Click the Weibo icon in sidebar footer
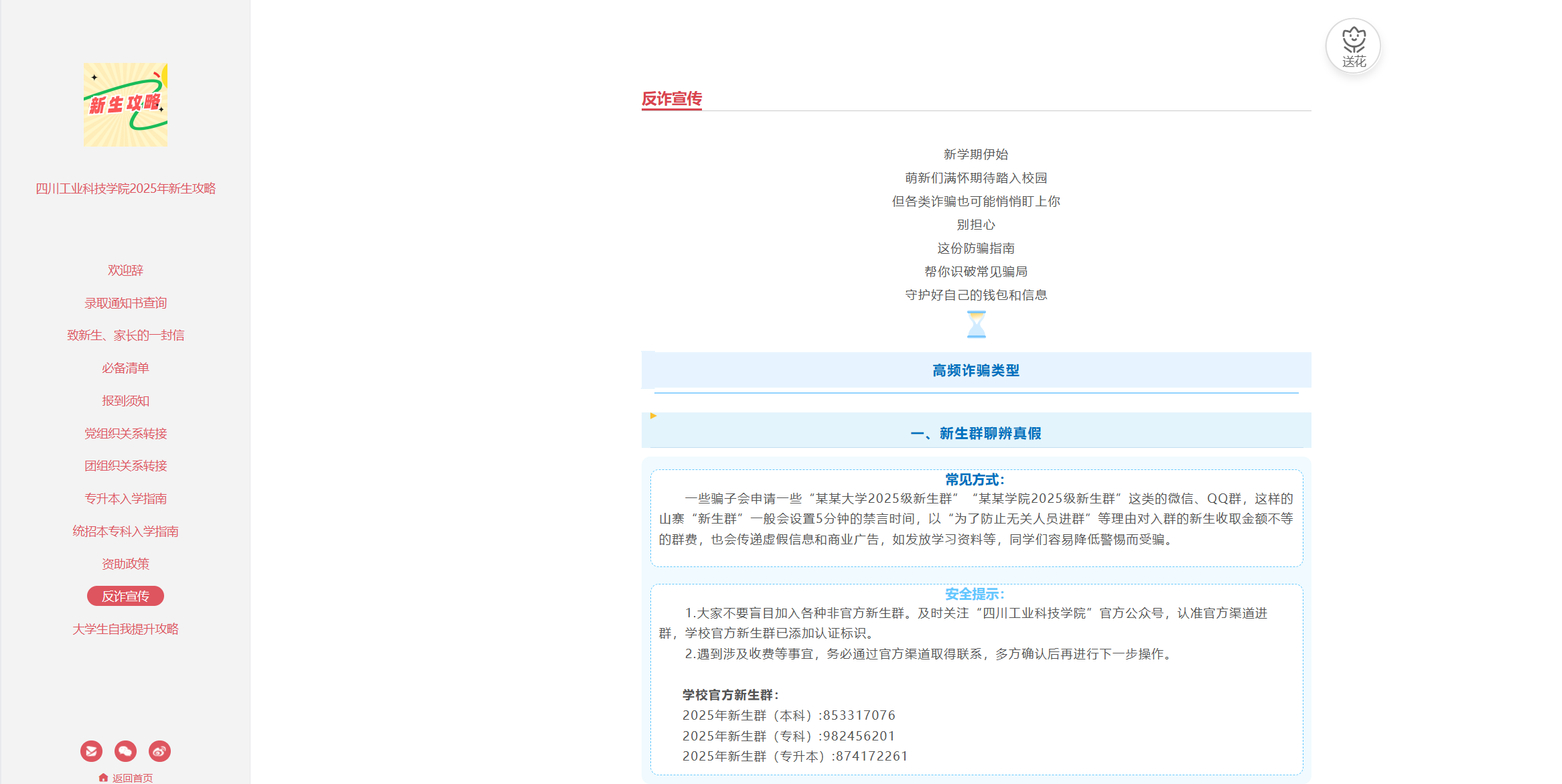Viewport: 1562px width, 784px height. [159, 751]
